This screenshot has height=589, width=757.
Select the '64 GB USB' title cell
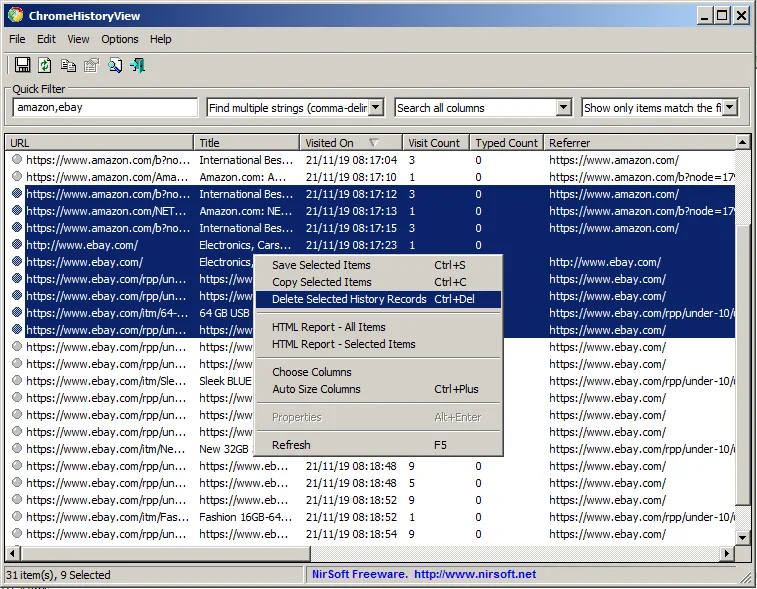coord(224,313)
